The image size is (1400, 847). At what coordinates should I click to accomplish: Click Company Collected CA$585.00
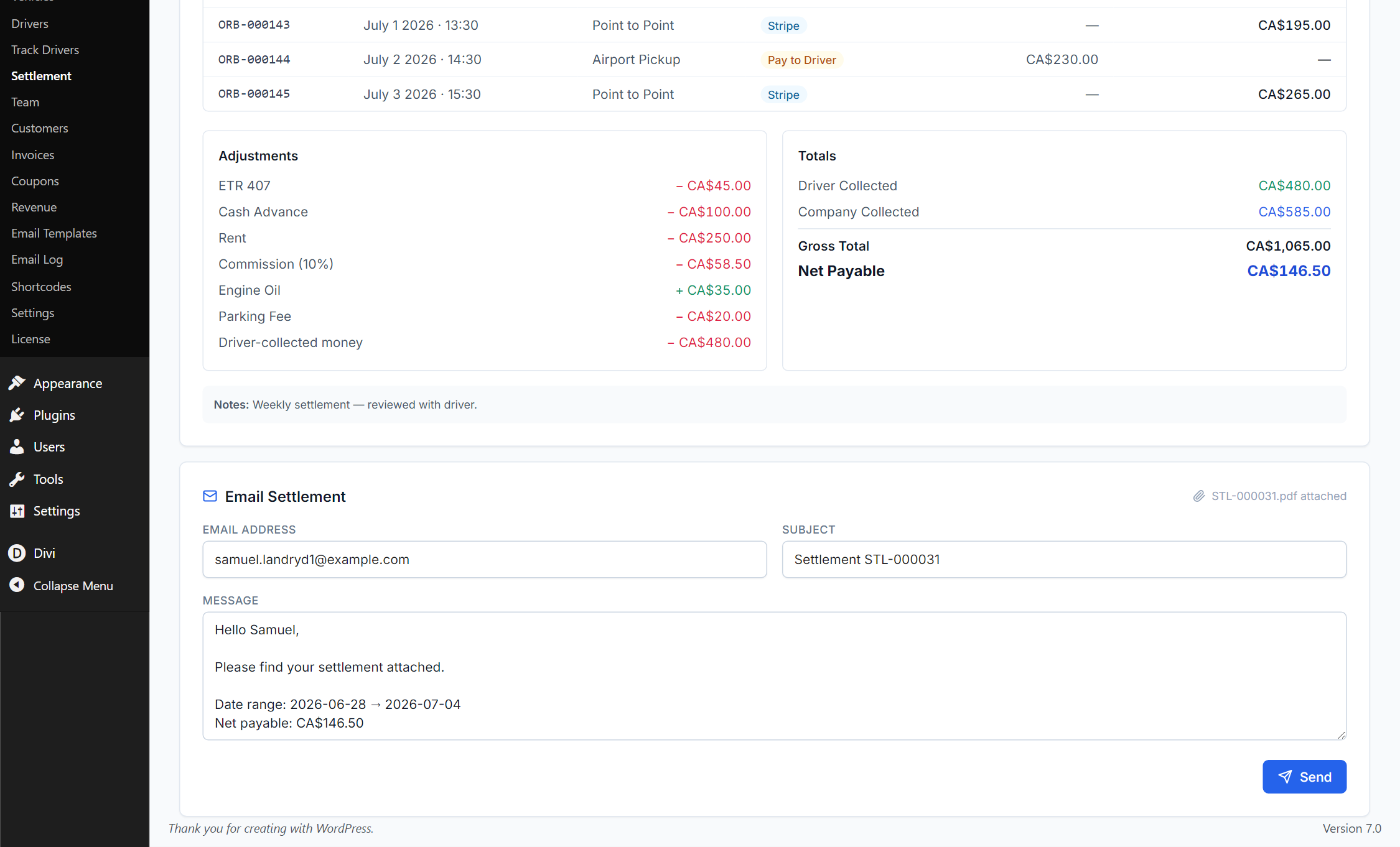click(1294, 212)
